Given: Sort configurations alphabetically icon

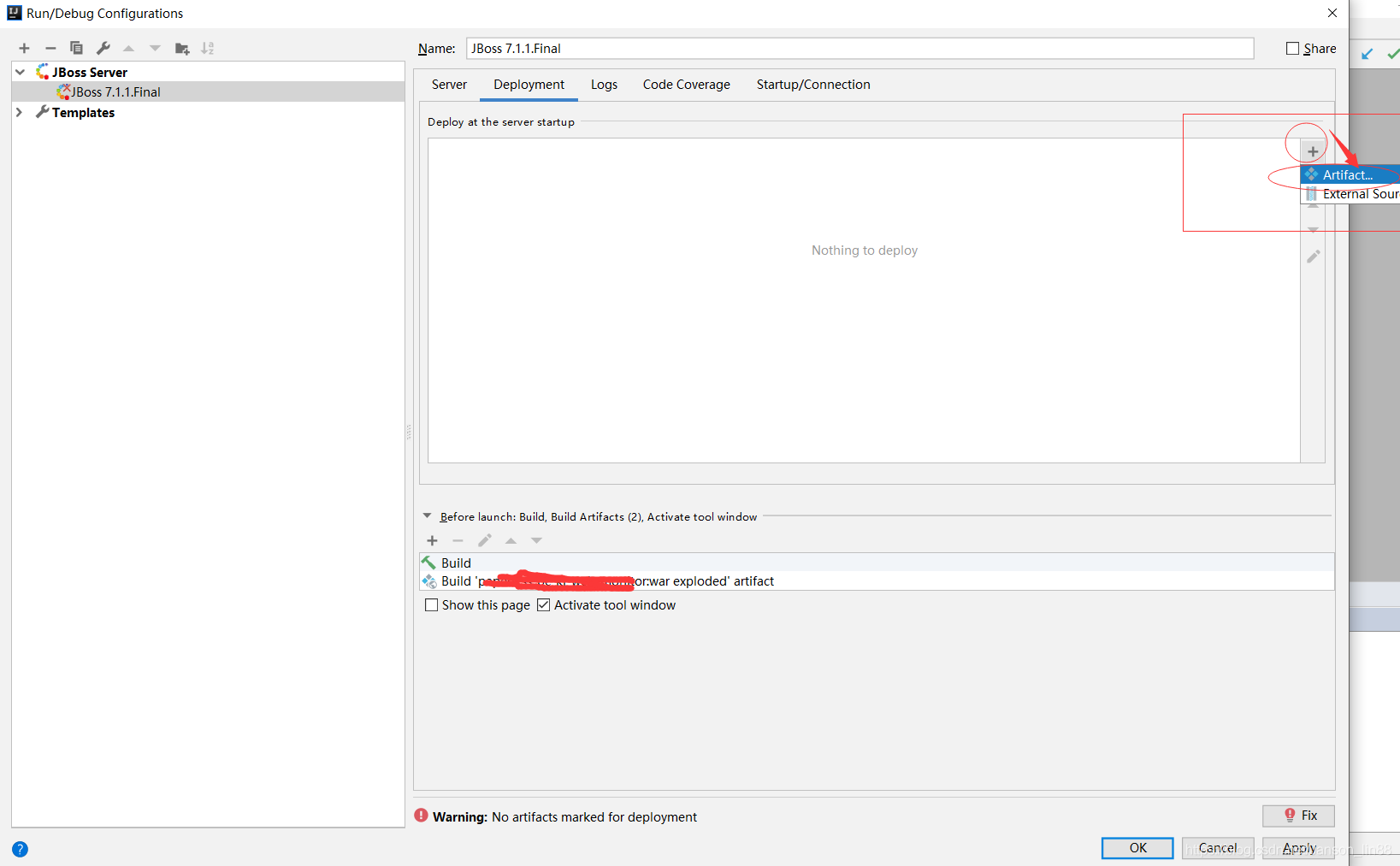Looking at the screenshot, I should click(x=208, y=48).
